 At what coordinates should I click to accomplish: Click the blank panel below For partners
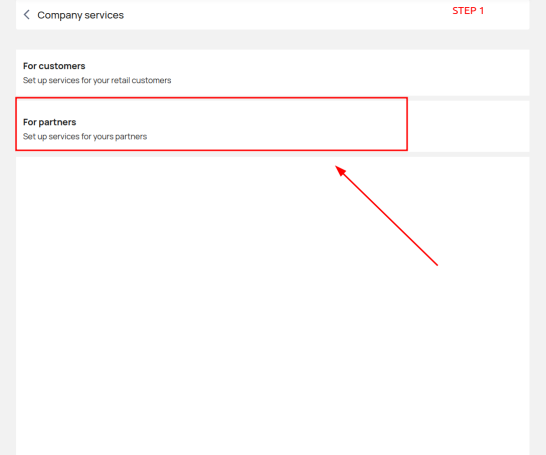coord(273,306)
